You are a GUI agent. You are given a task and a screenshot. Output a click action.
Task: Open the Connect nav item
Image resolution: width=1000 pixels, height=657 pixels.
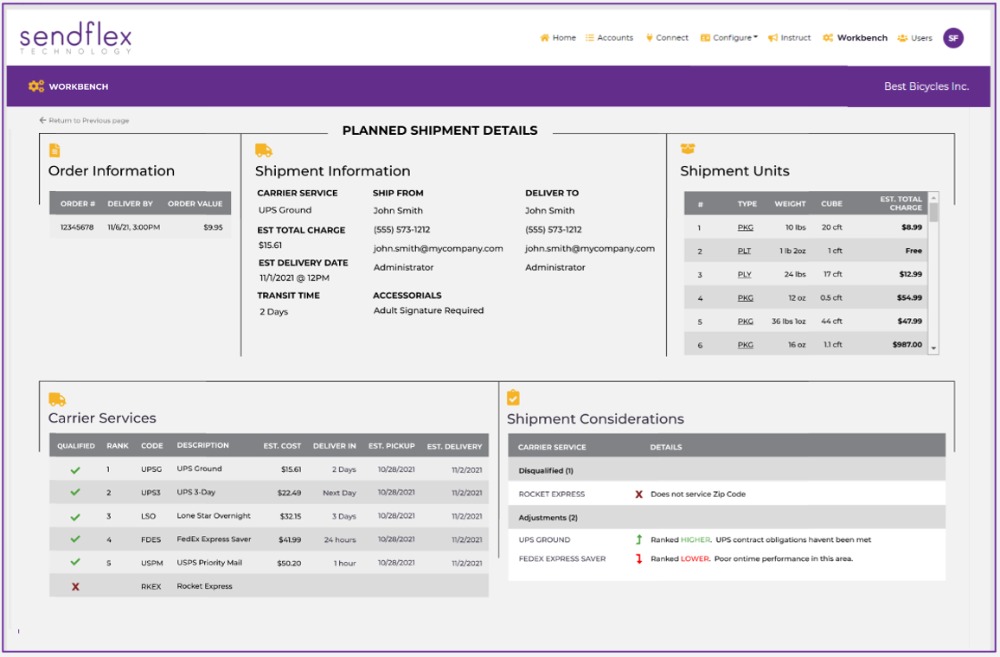tap(667, 38)
